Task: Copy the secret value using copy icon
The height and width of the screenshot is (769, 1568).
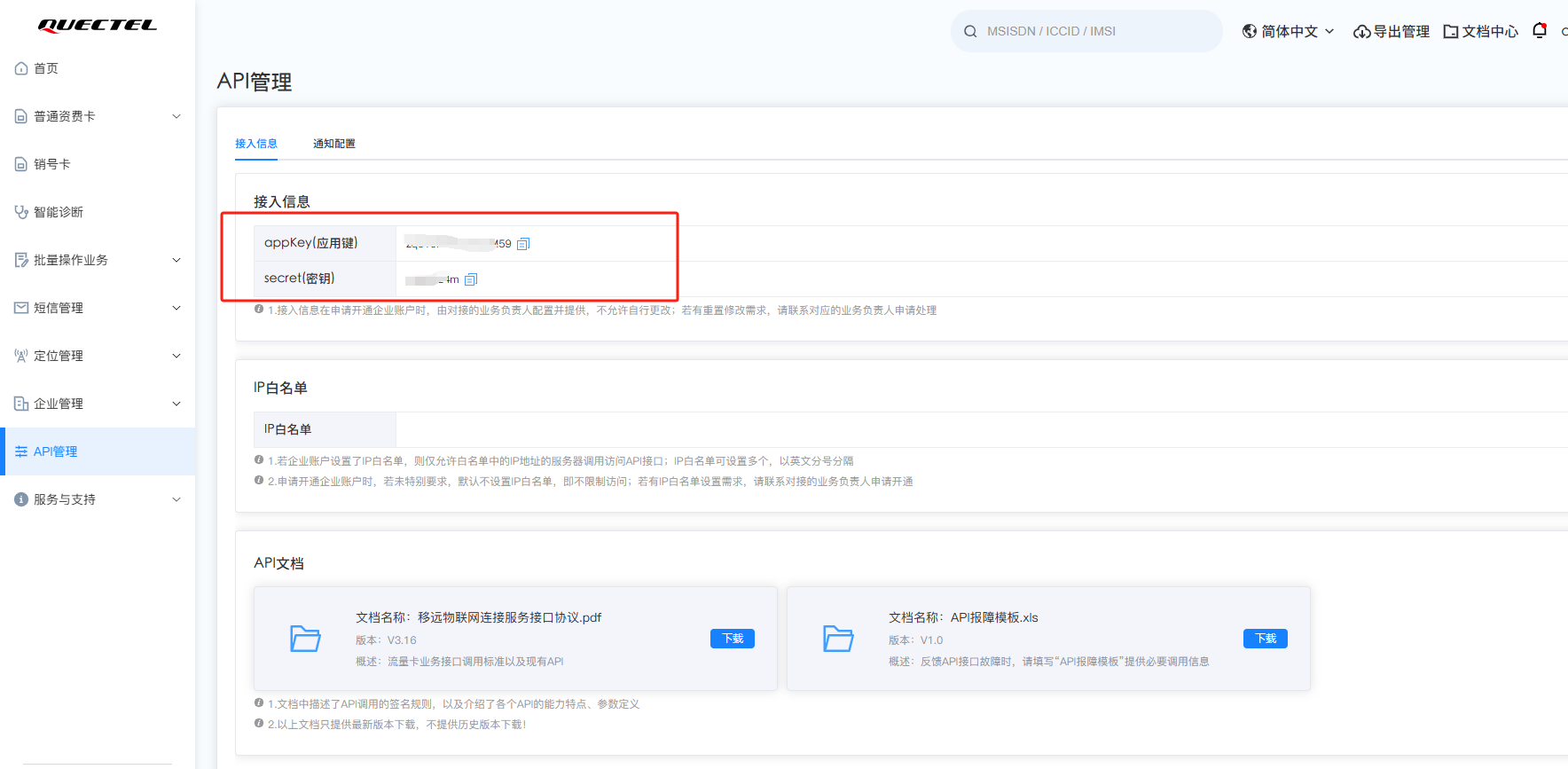Action: click(471, 279)
